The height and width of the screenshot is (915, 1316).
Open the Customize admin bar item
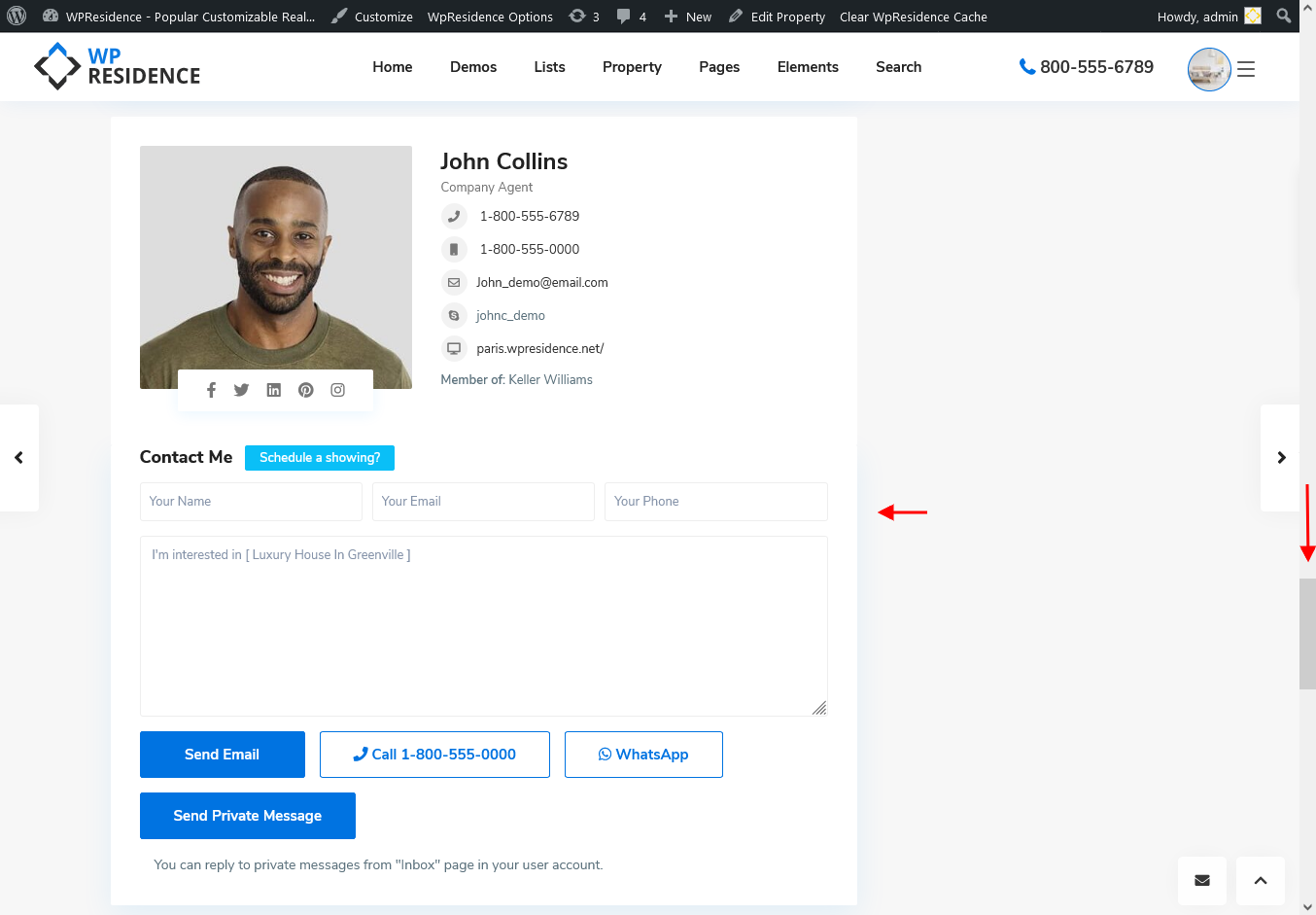371,17
